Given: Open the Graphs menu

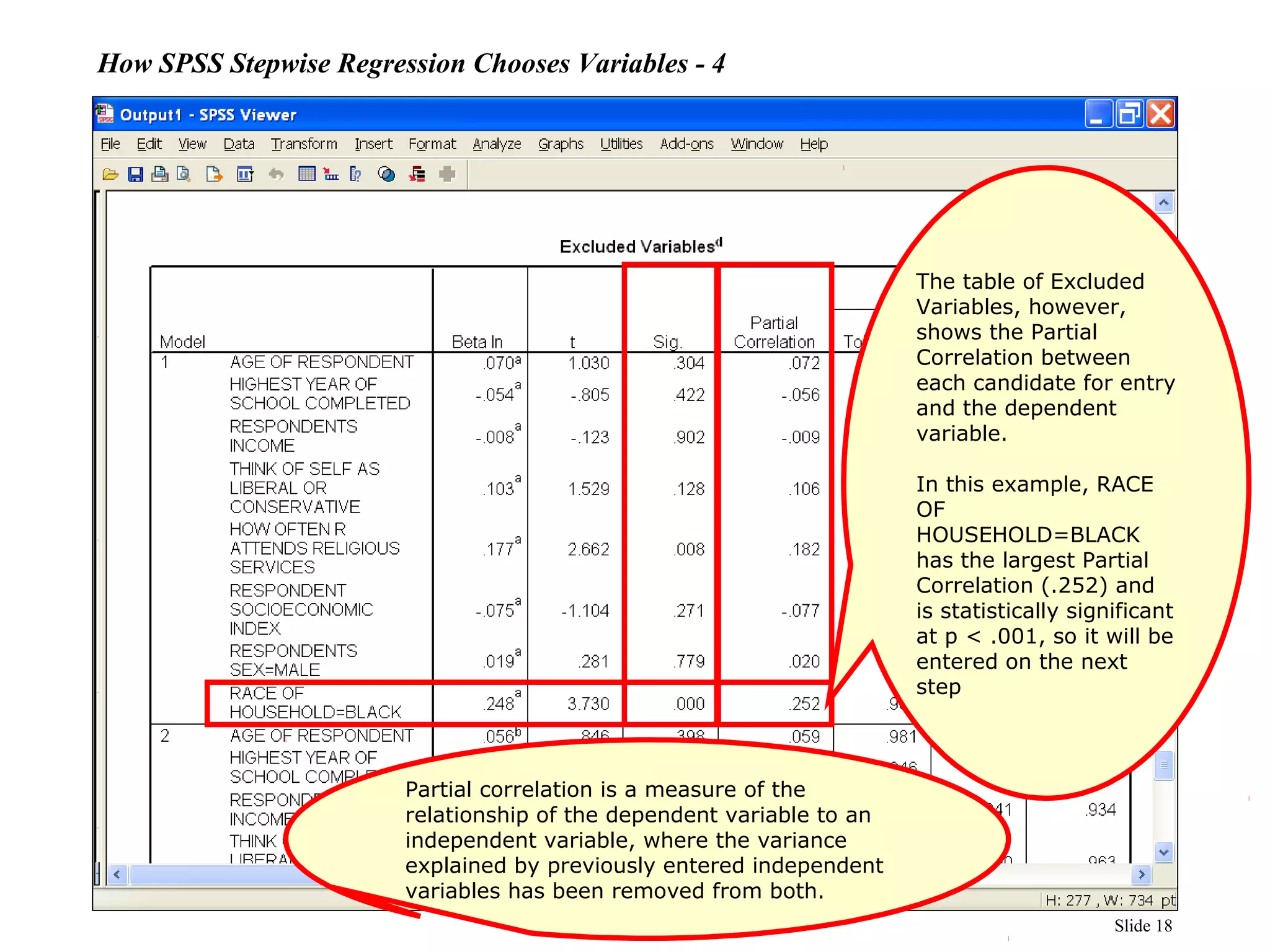Looking at the screenshot, I should pos(561,144).
